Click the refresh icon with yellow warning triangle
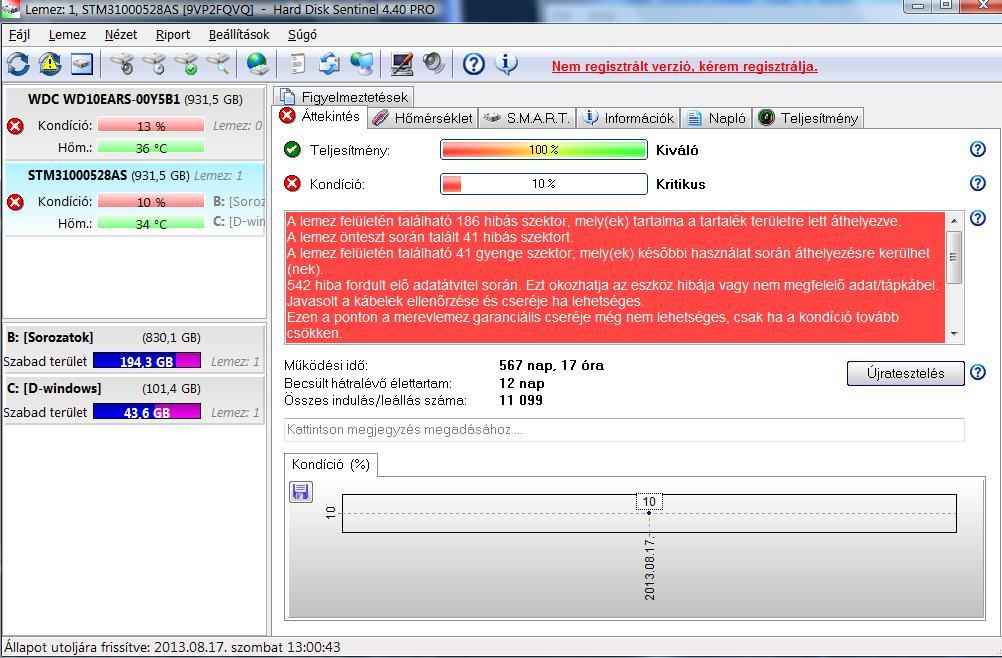This screenshot has width=1002, height=658. pyautogui.click(x=50, y=64)
